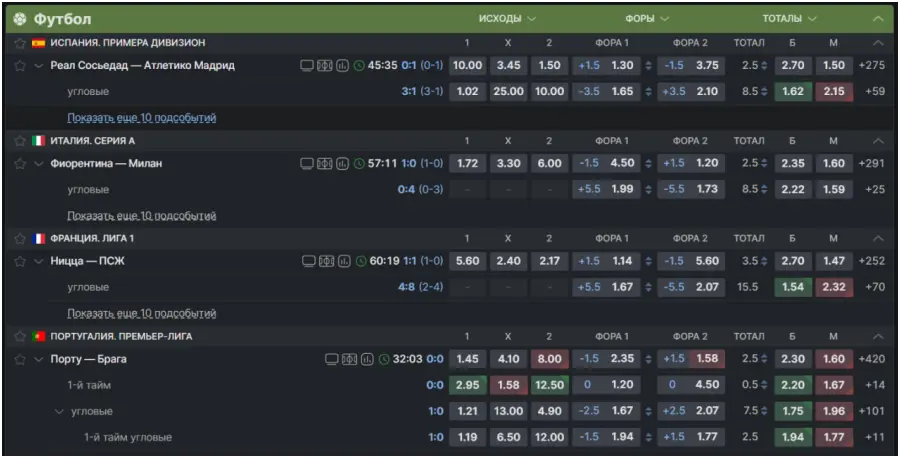Select Брага win odds 8.00
Viewport: 900px width, 458px height.
point(549,359)
